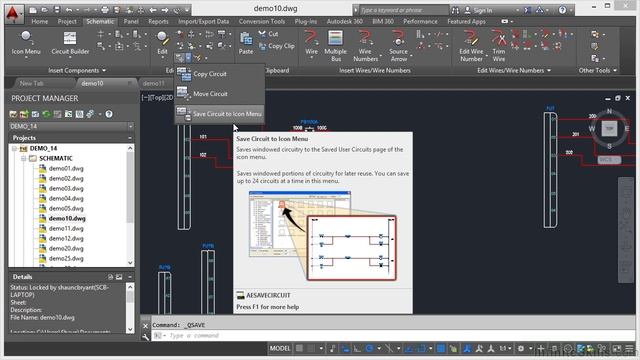Select the Multiple Bus tool
Image resolution: width=640 pixels, height=360 pixels.
click(336, 46)
